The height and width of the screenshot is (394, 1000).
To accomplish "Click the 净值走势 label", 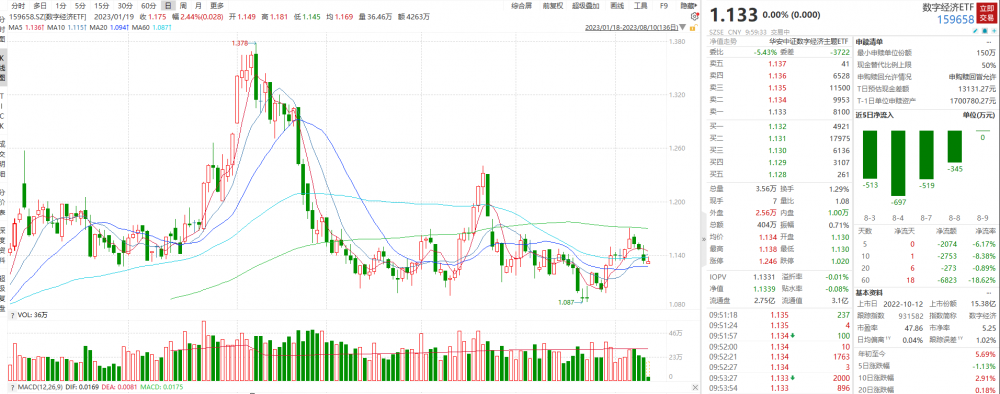I will (724, 40).
